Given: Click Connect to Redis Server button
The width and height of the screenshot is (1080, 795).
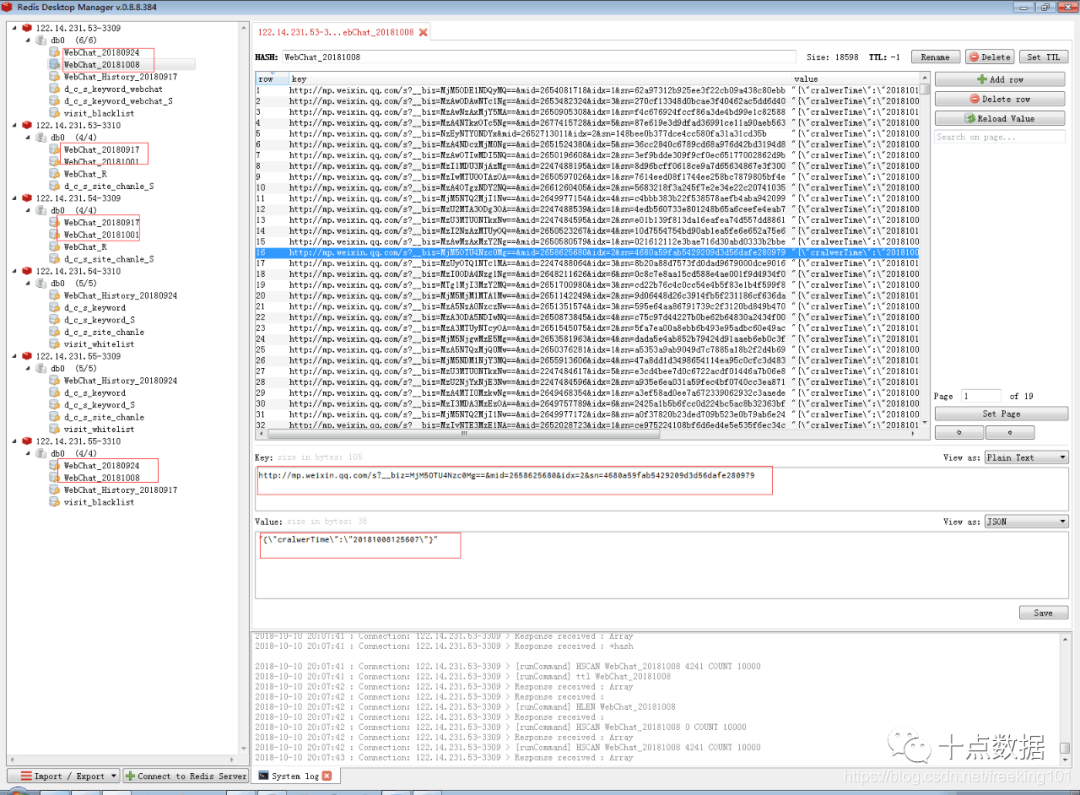Looking at the screenshot, I should point(185,776).
